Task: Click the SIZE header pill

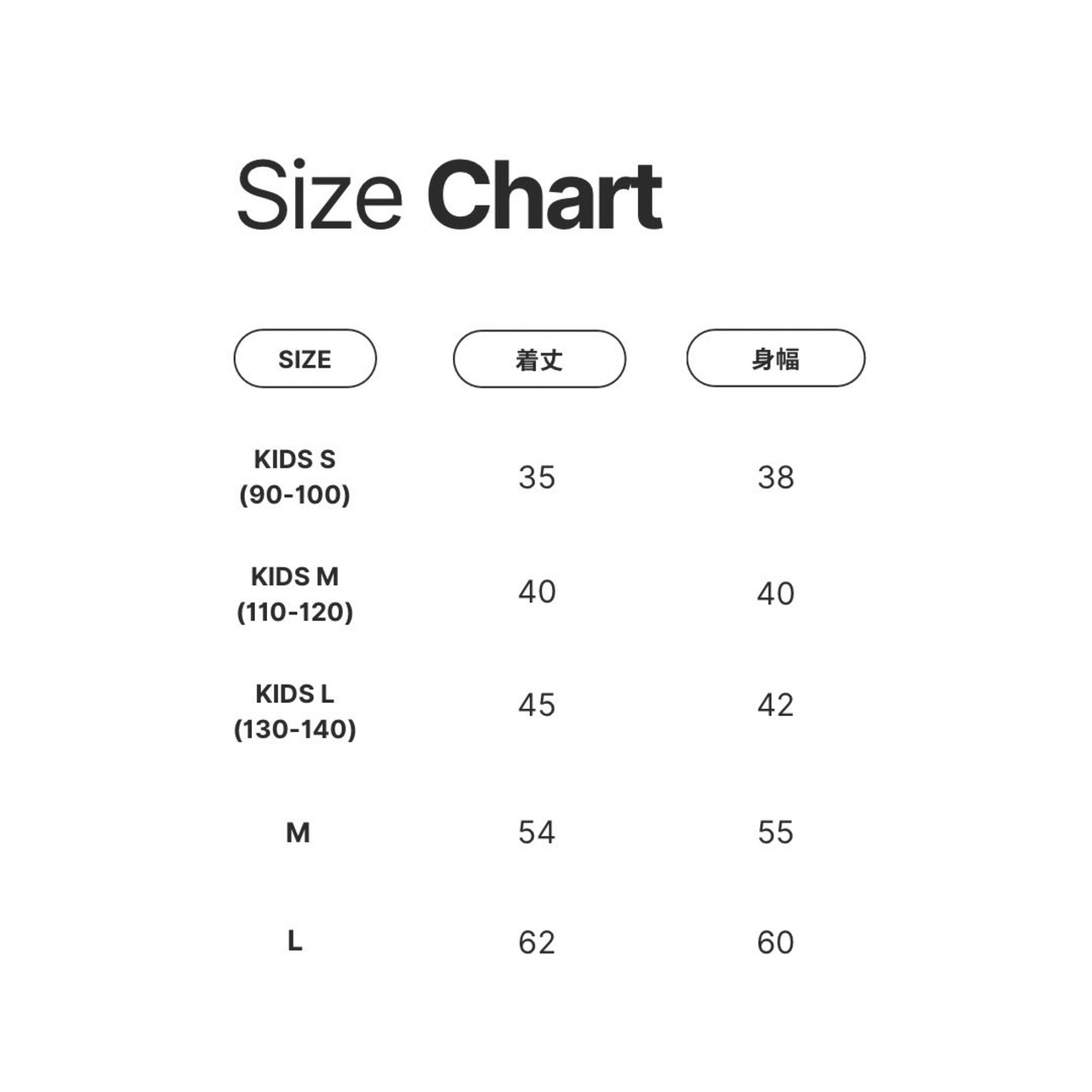Action: [x=305, y=358]
